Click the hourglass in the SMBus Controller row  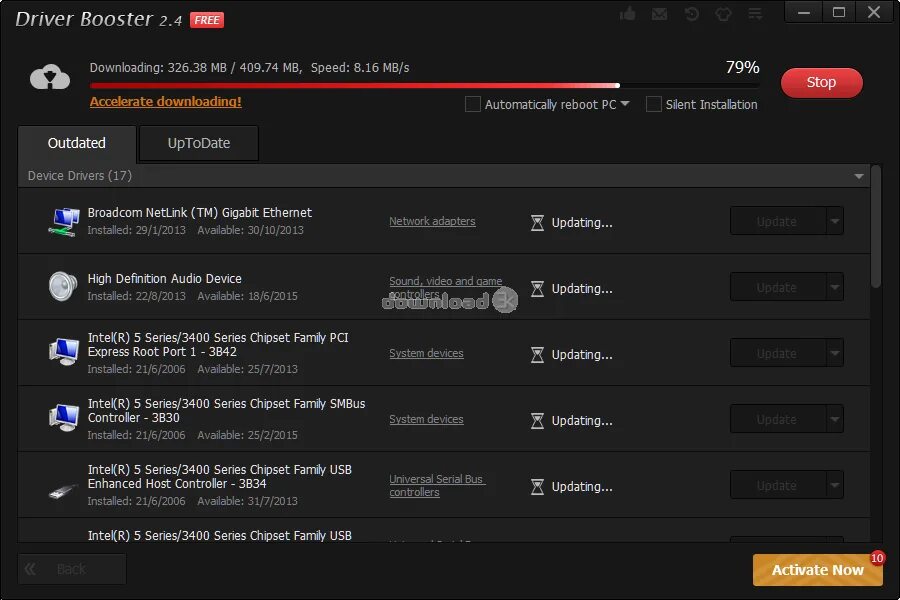click(x=537, y=421)
